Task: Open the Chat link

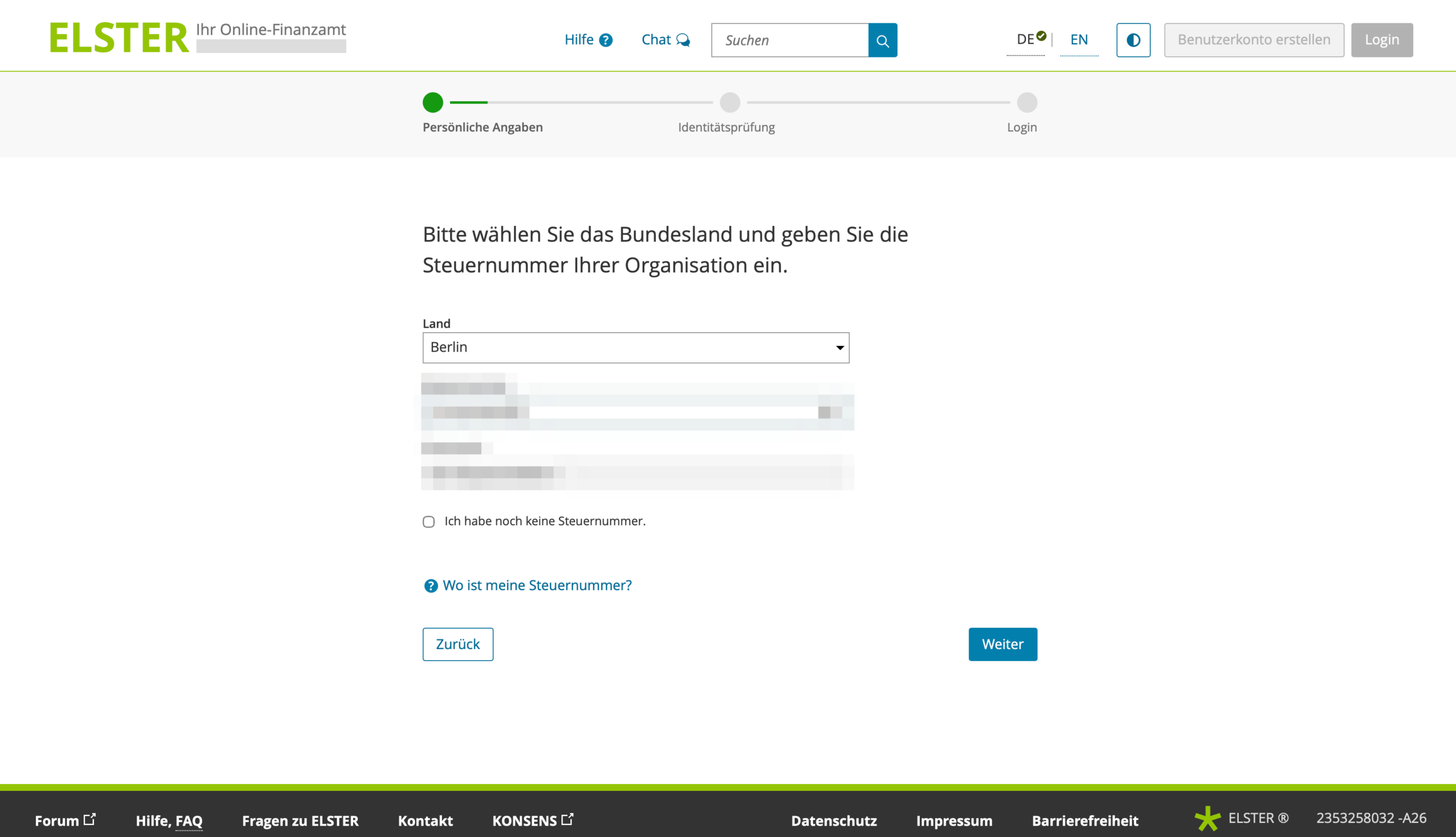Action: 665,40
